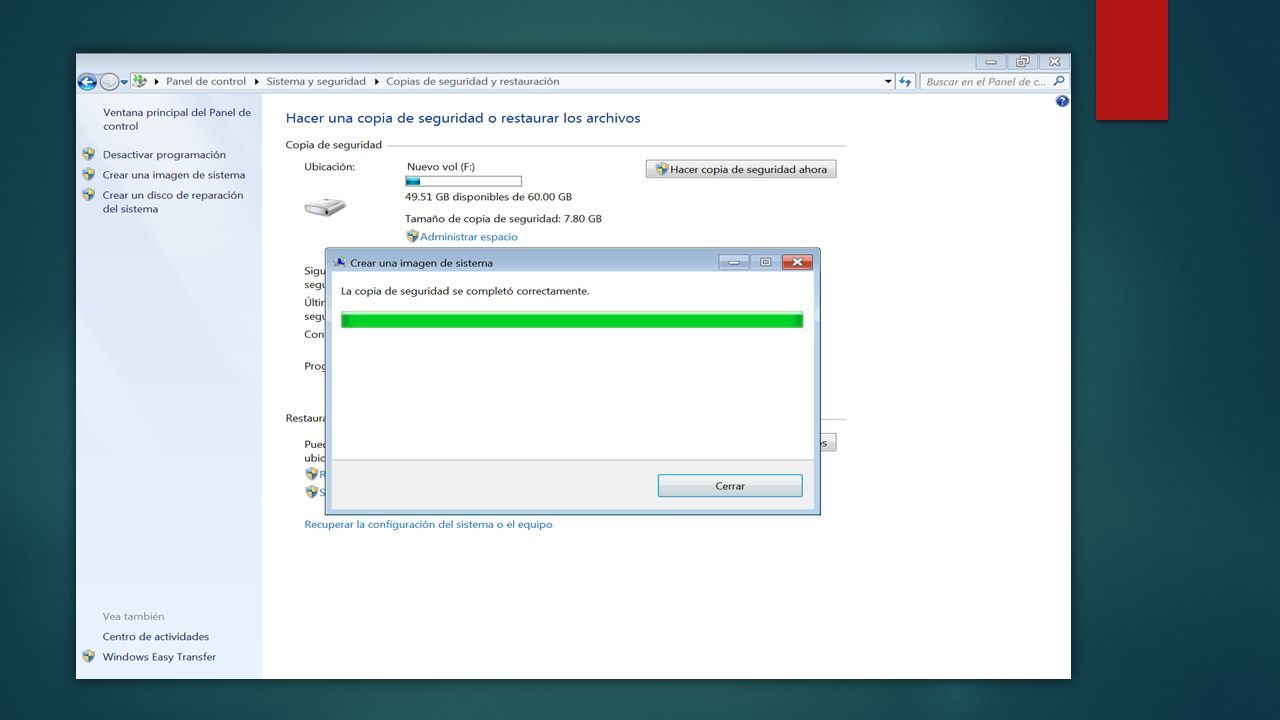
Task: Restore down the Control Panel main window
Action: coord(1022,61)
